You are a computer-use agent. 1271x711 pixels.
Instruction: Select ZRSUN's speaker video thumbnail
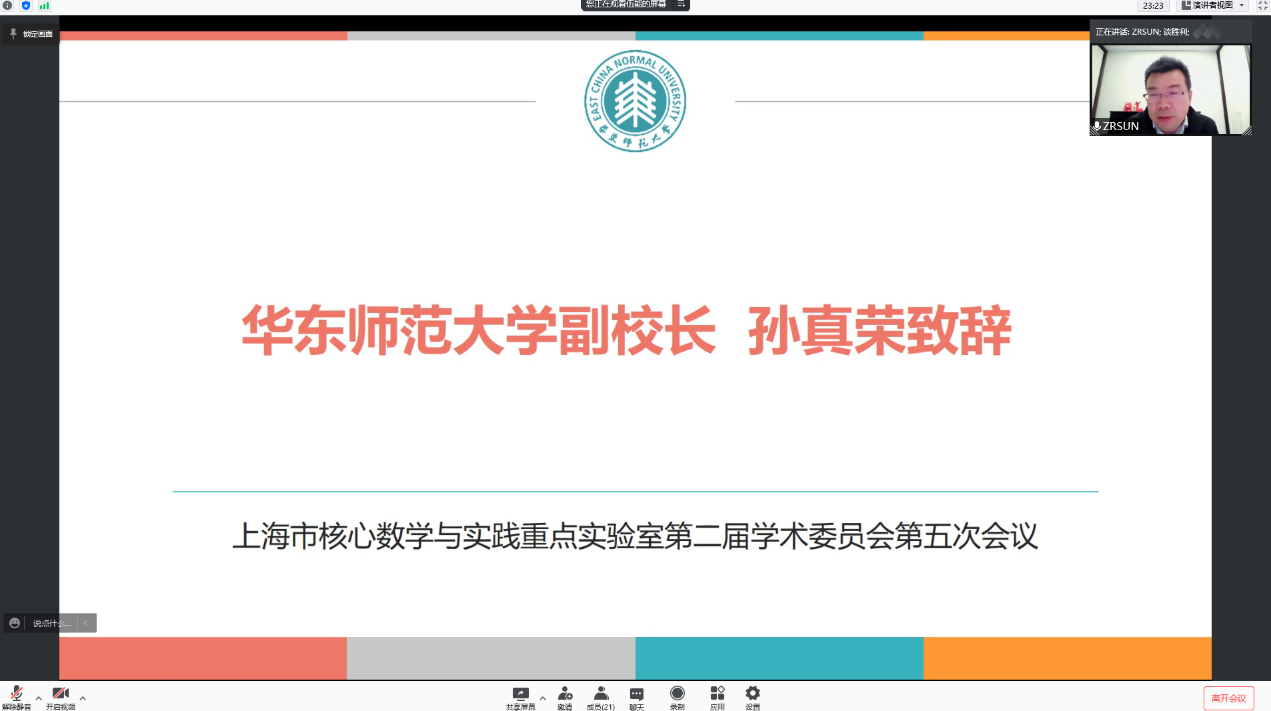1170,89
